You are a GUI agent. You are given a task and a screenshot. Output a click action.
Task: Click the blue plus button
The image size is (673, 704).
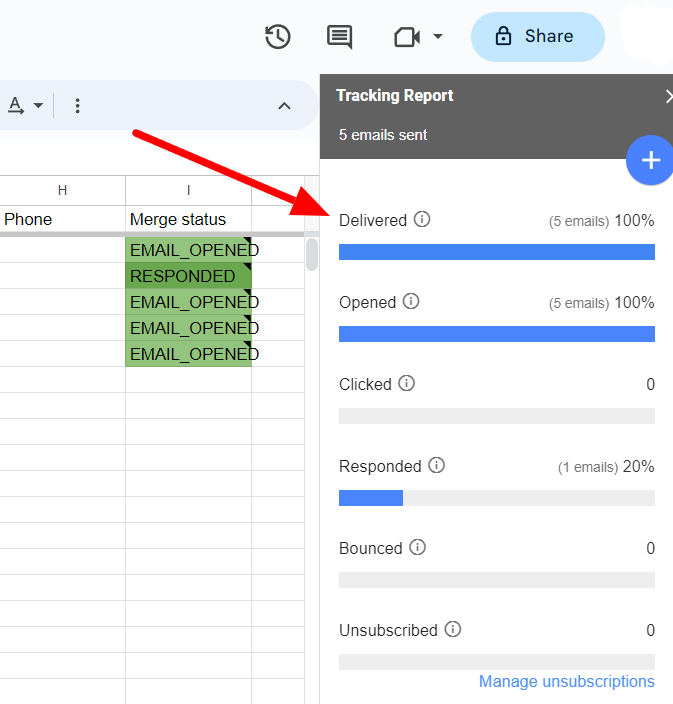click(650, 160)
